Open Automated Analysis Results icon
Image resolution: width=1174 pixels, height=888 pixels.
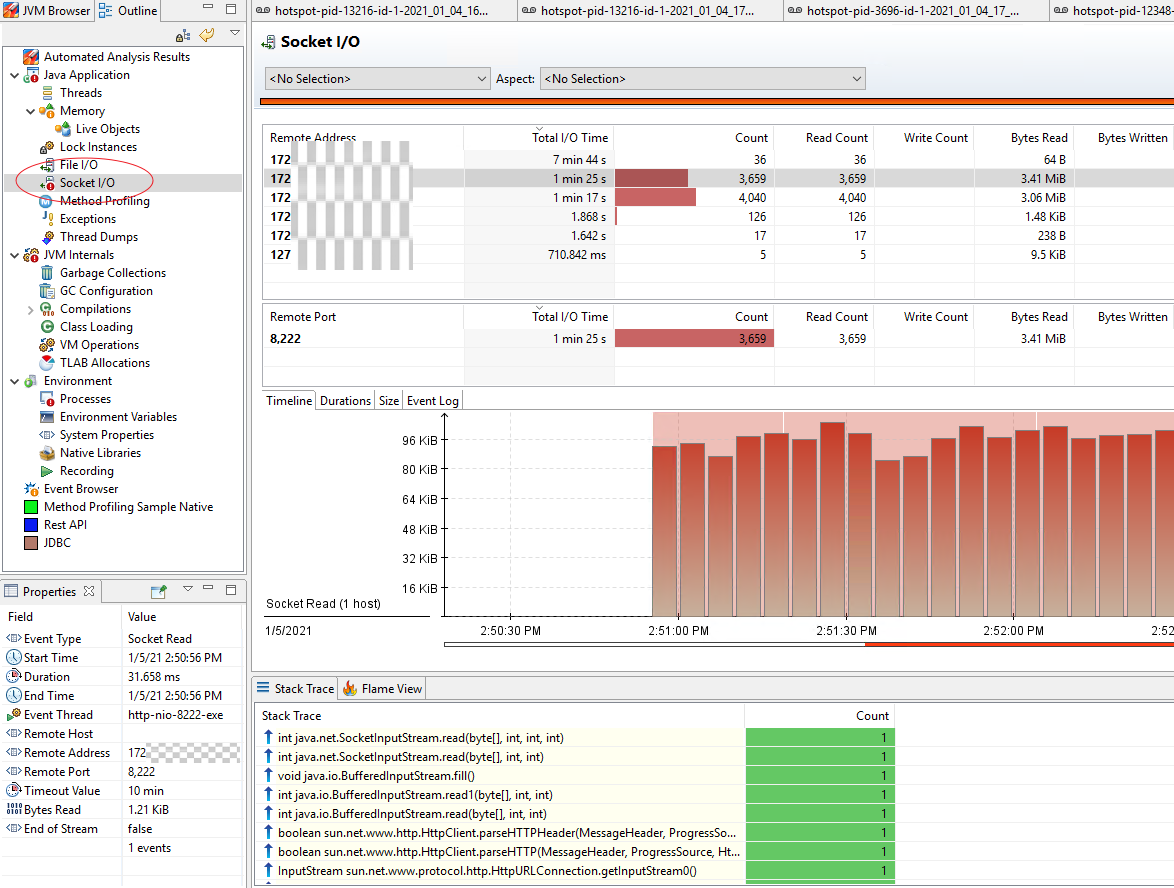(31, 57)
